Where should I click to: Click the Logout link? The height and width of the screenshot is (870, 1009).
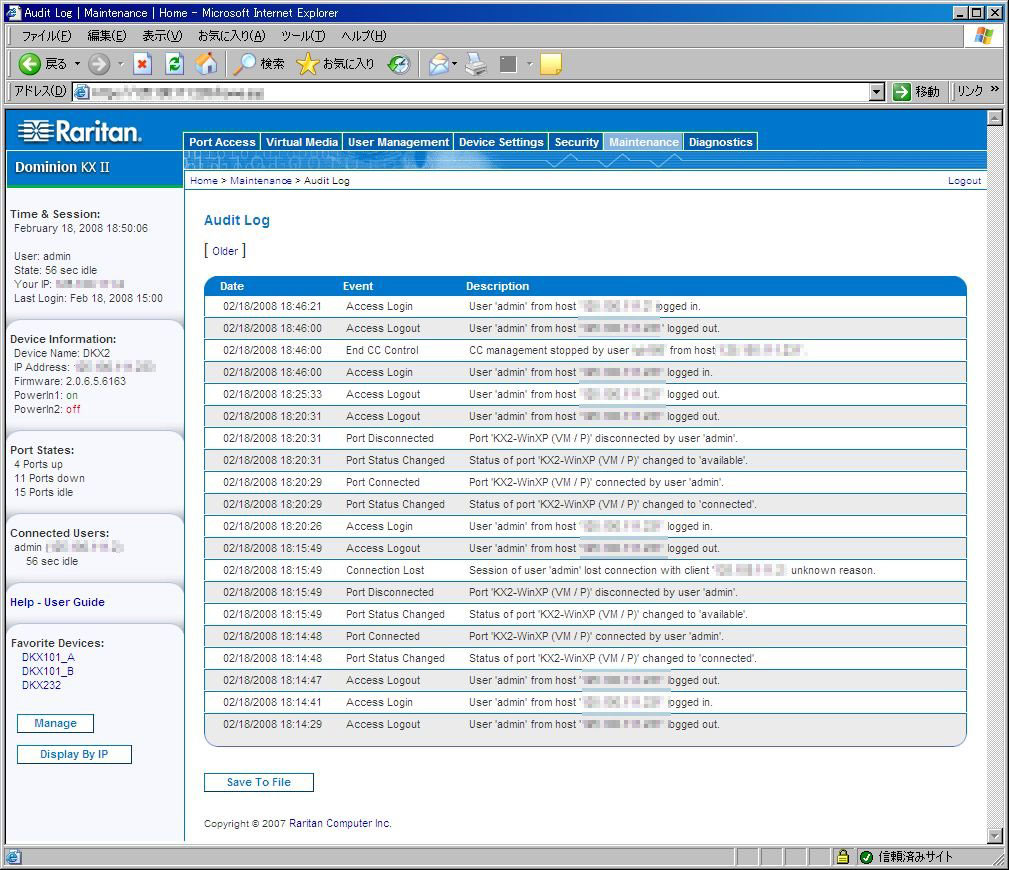(964, 181)
